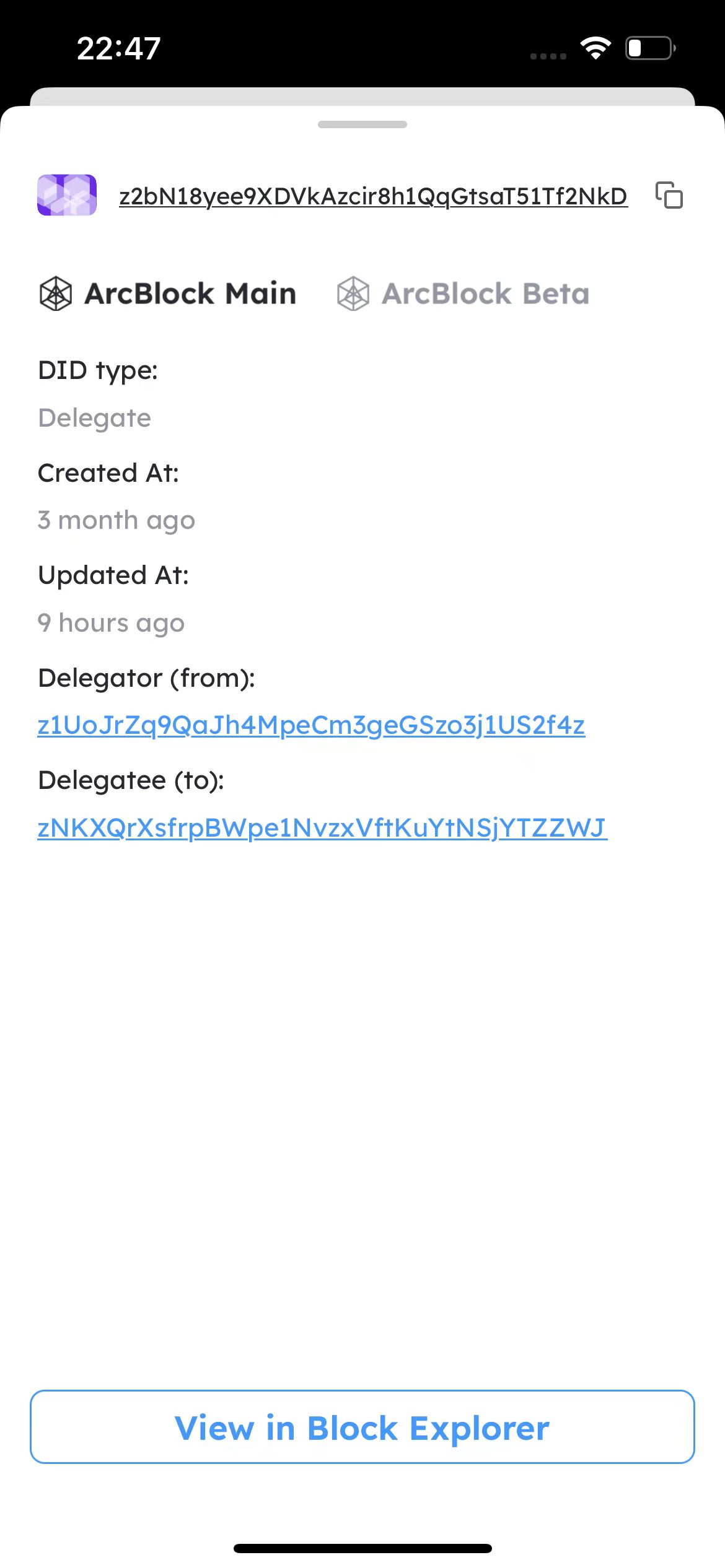Image resolution: width=725 pixels, height=1568 pixels.
Task: Tap the 22:47 clock in status bar
Action: [119, 48]
